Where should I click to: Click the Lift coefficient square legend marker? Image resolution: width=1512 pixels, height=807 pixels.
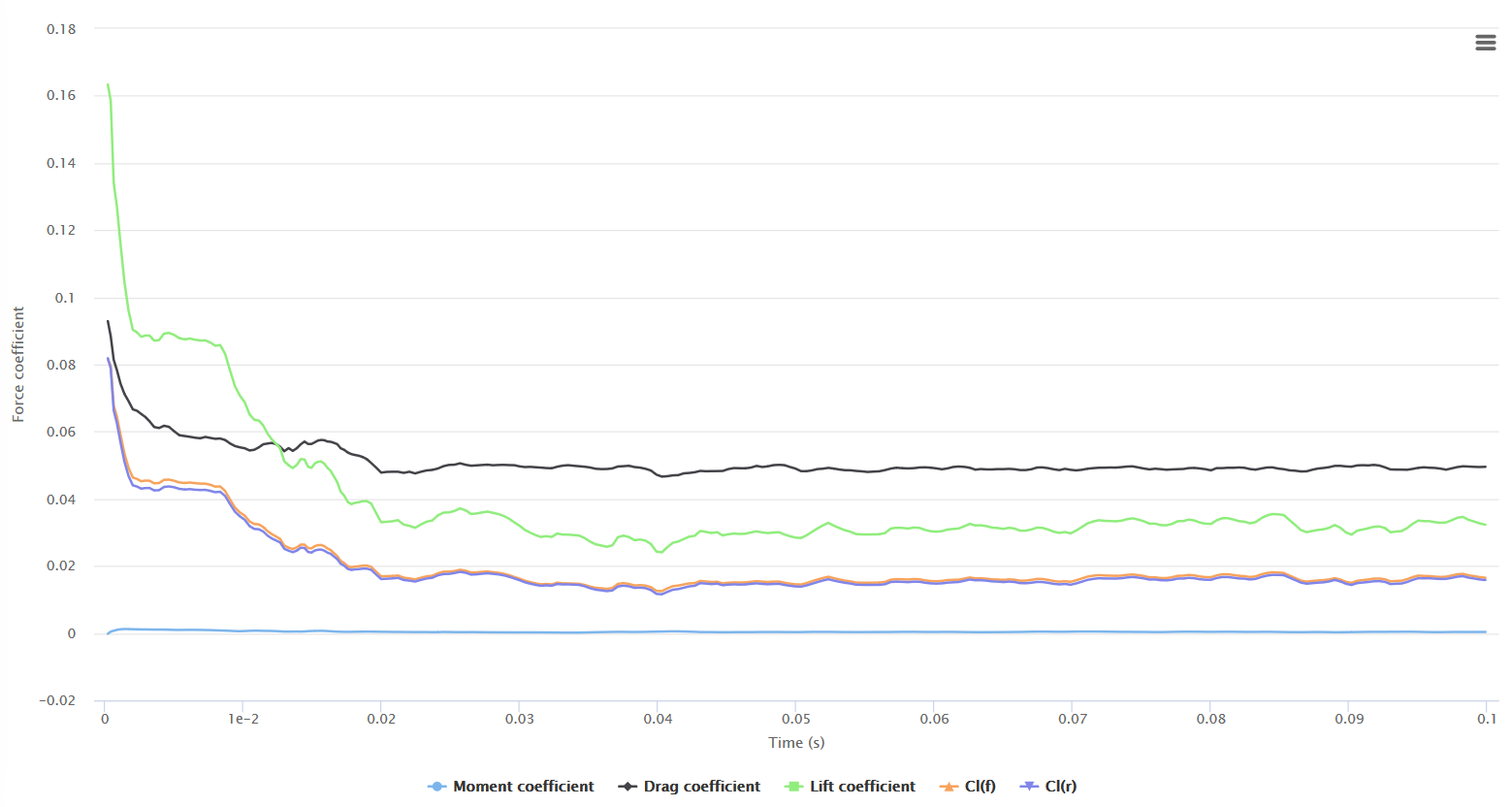[794, 787]
